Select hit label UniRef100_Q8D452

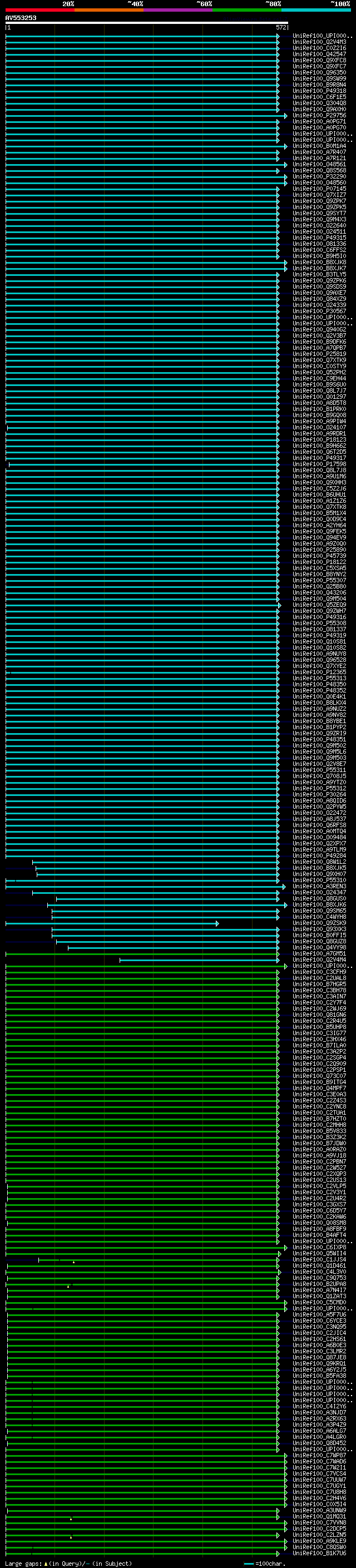319,1443
